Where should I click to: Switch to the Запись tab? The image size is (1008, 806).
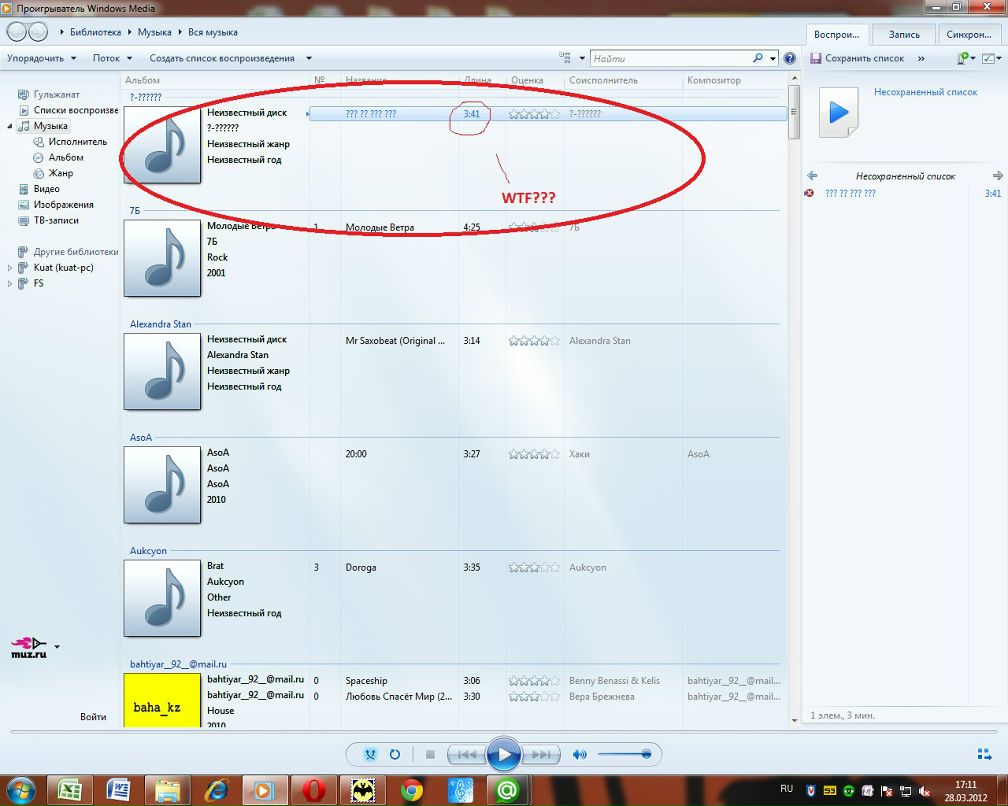(x=903, y=35)
